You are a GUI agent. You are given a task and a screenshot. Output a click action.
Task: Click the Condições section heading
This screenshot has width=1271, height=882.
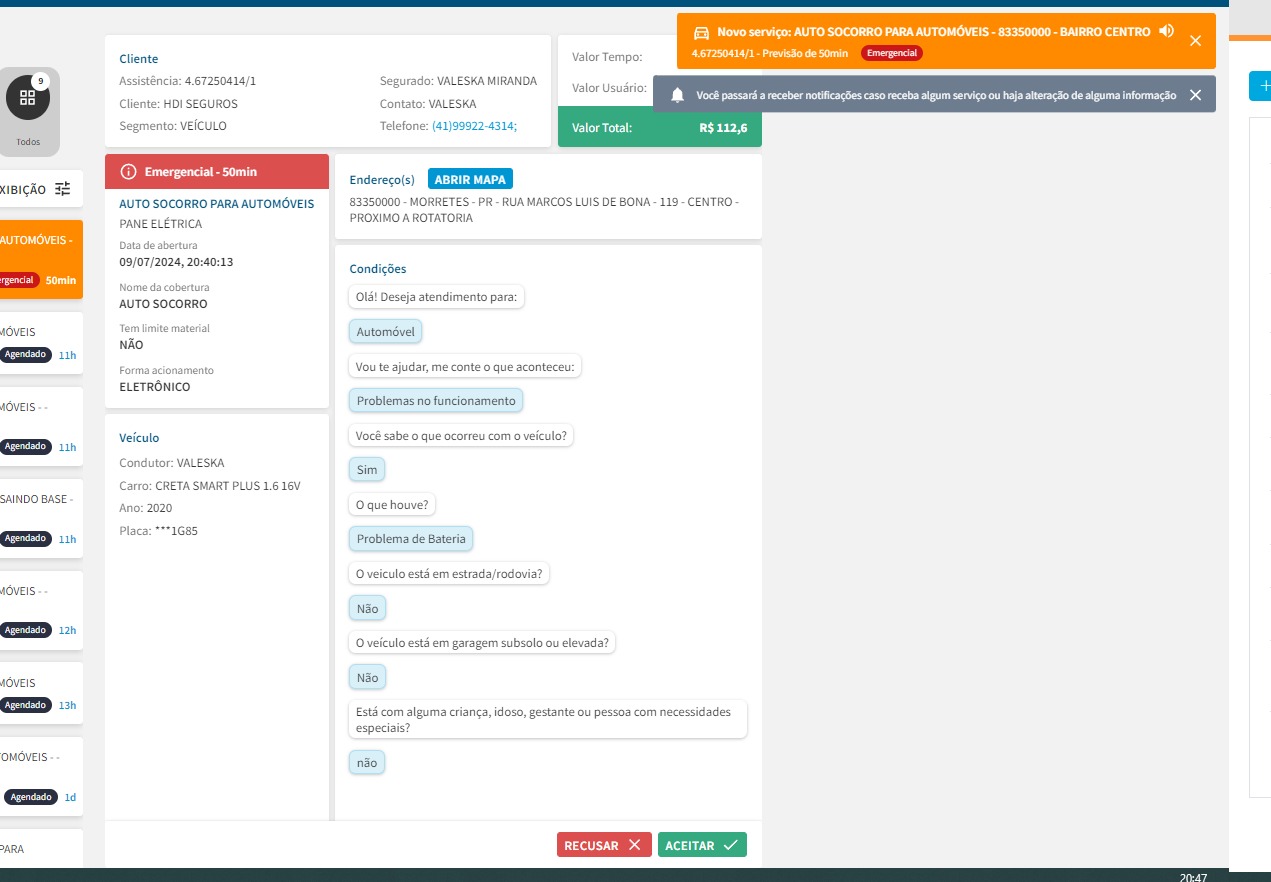coord(378,269)
